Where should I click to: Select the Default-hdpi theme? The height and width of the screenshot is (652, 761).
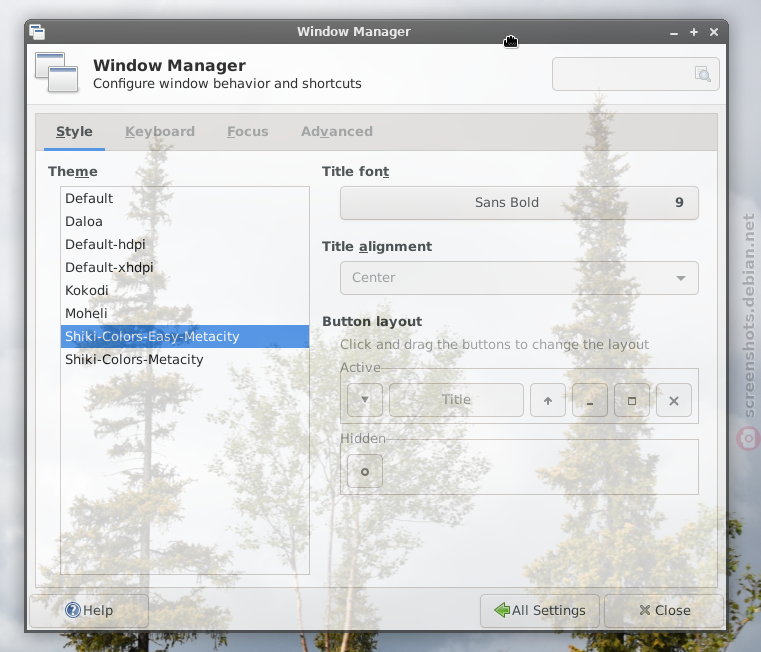(184, 244)
